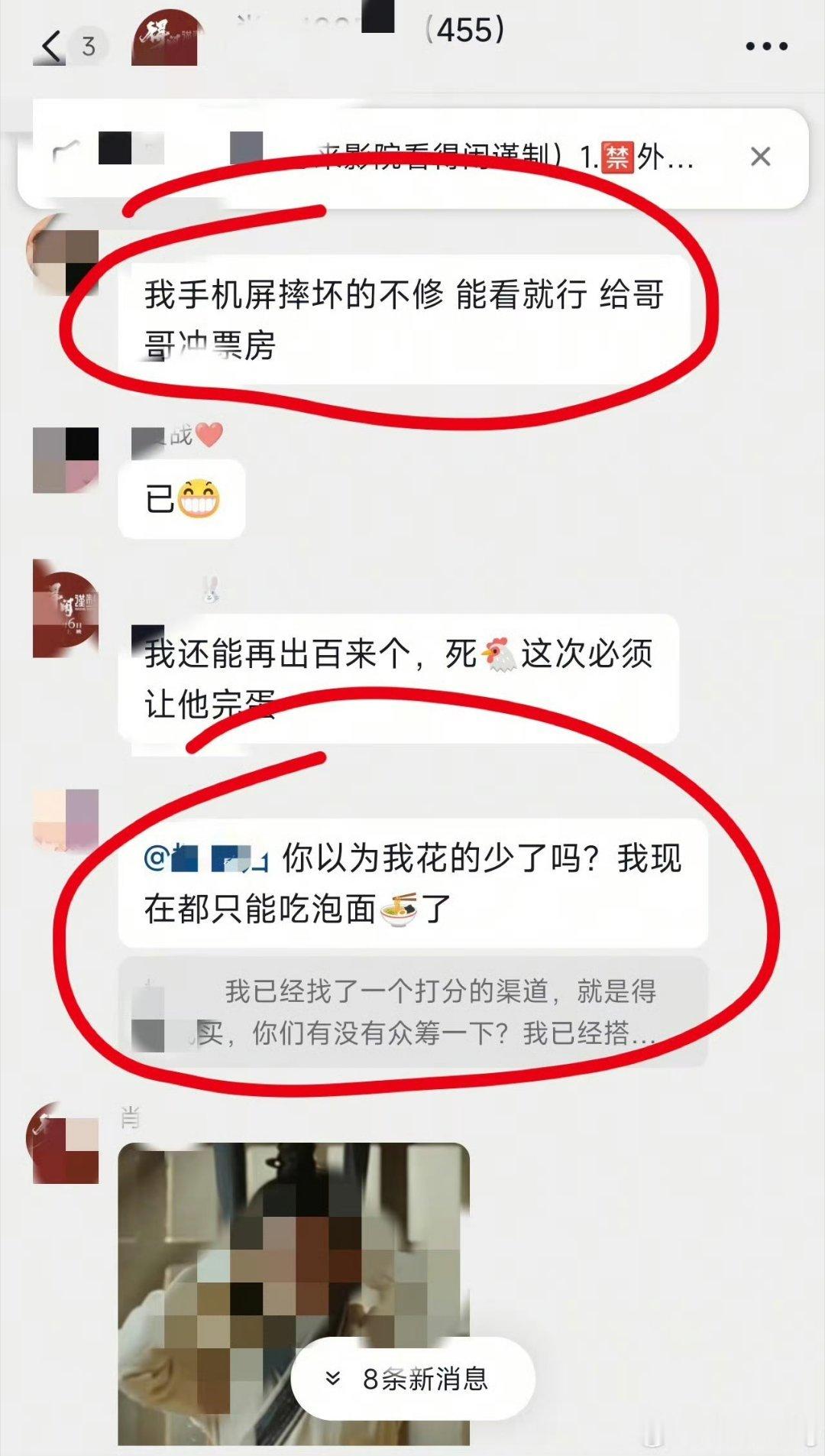Dismiss the pinned announcement banner
Viewport: 825px width, 1456px height.
760,157
